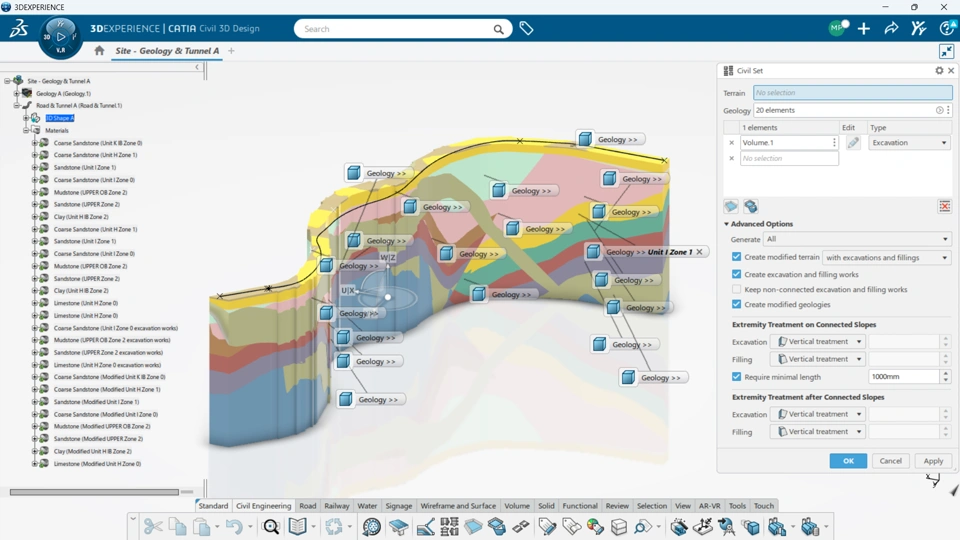
Task: Click terrain surface icon in Civil Set panel
Action: pos(731,206)
